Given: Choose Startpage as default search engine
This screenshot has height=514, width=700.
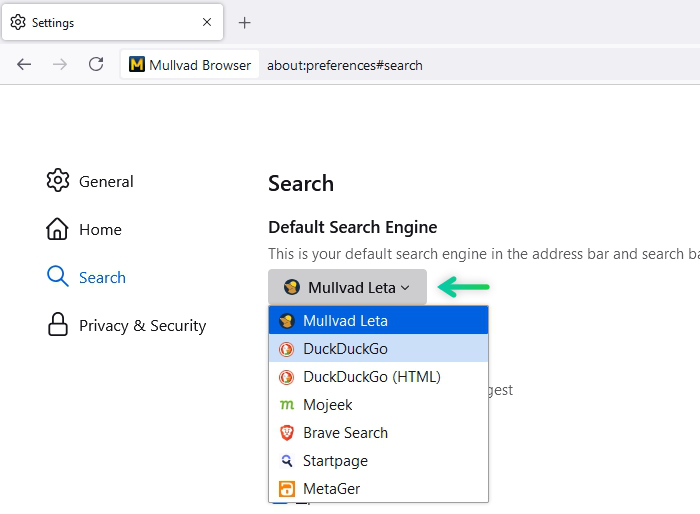Looking at the screenshot, I should coord(379,460).
